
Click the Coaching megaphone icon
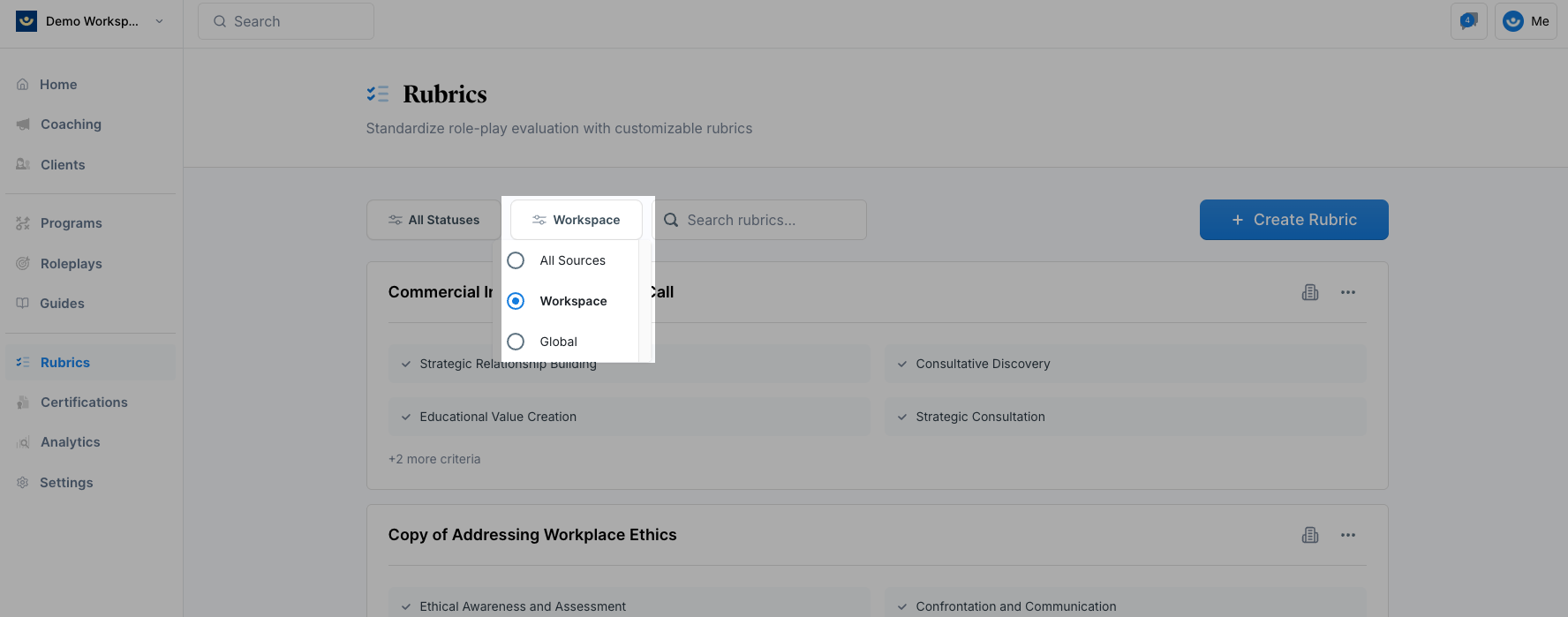[23, 124]
